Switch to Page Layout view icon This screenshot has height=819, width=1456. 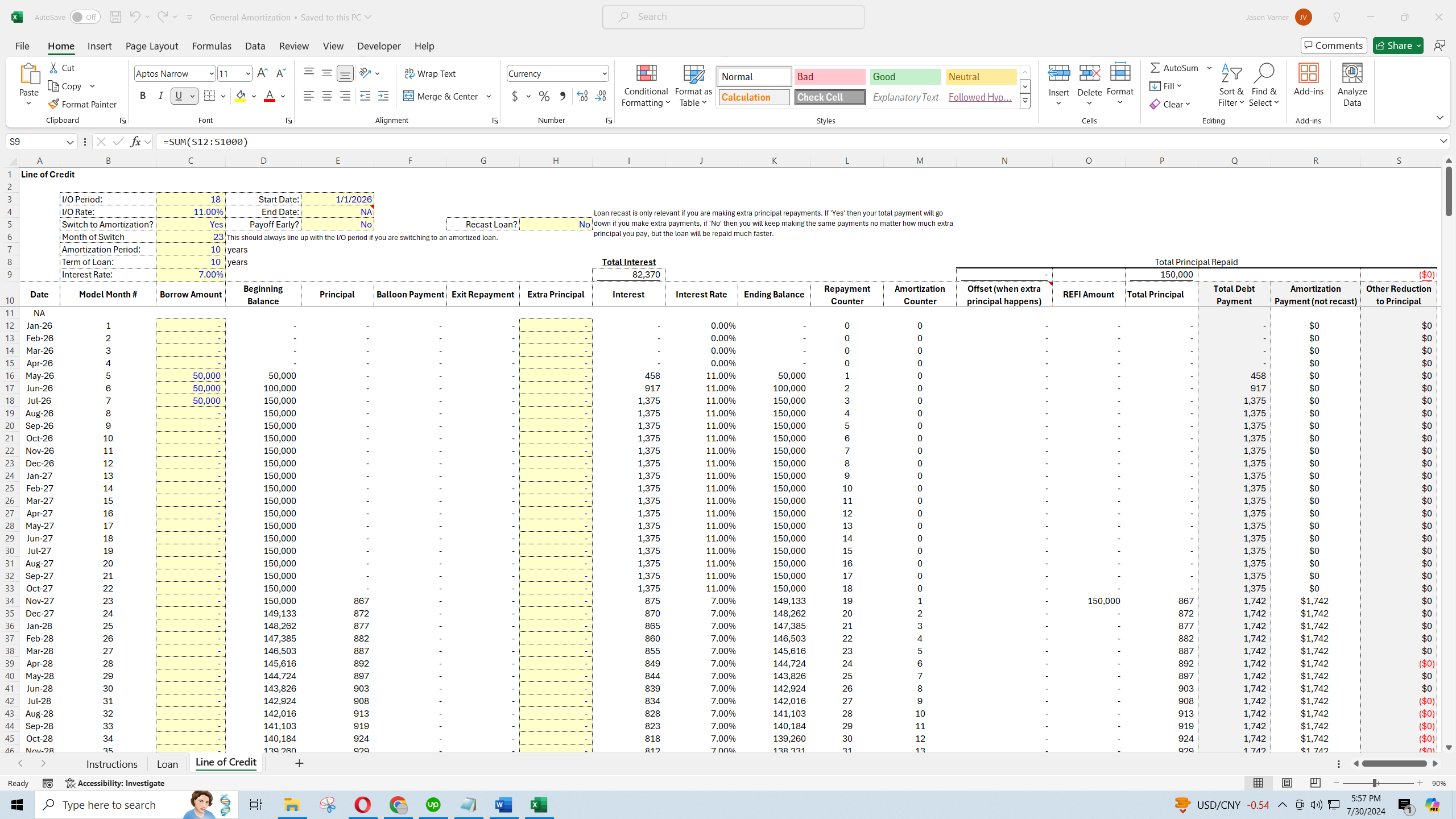[x=1287, y=783]
